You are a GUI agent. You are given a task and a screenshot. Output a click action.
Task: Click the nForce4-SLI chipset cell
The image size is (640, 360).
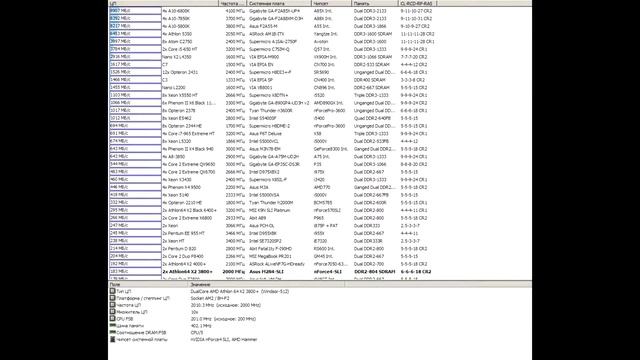(328, 271)
